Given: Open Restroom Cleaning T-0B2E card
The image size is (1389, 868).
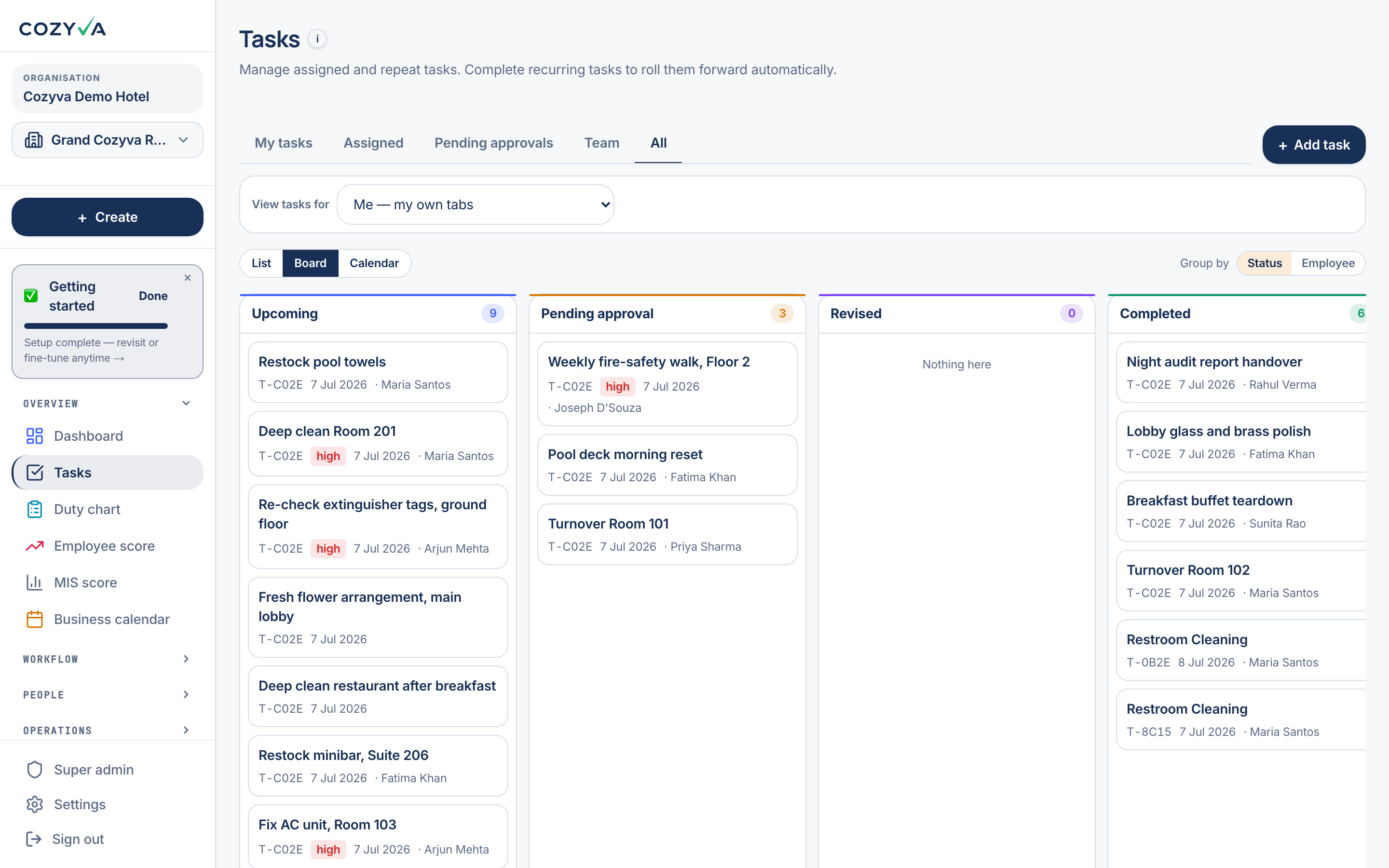Looking at the screenshot, I should 1241,651.
